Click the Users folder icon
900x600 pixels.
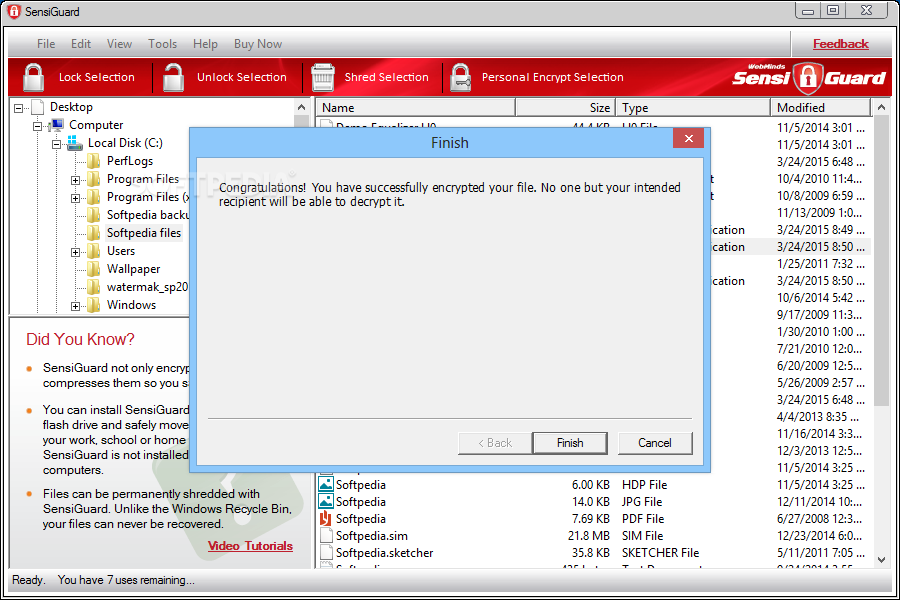click(x=94, y=251)
